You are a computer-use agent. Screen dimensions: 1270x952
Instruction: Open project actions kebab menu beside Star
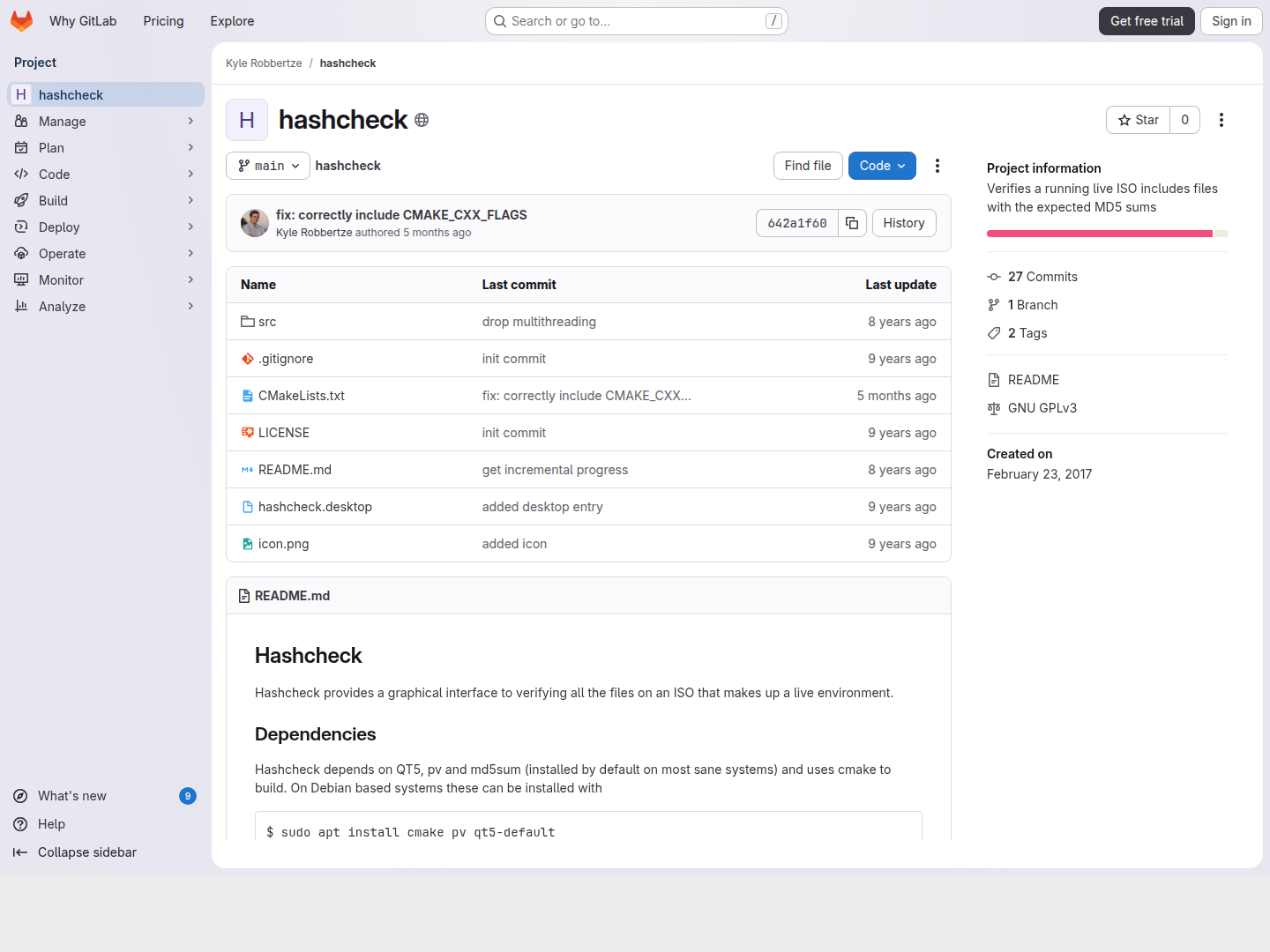coord(1221,120)
